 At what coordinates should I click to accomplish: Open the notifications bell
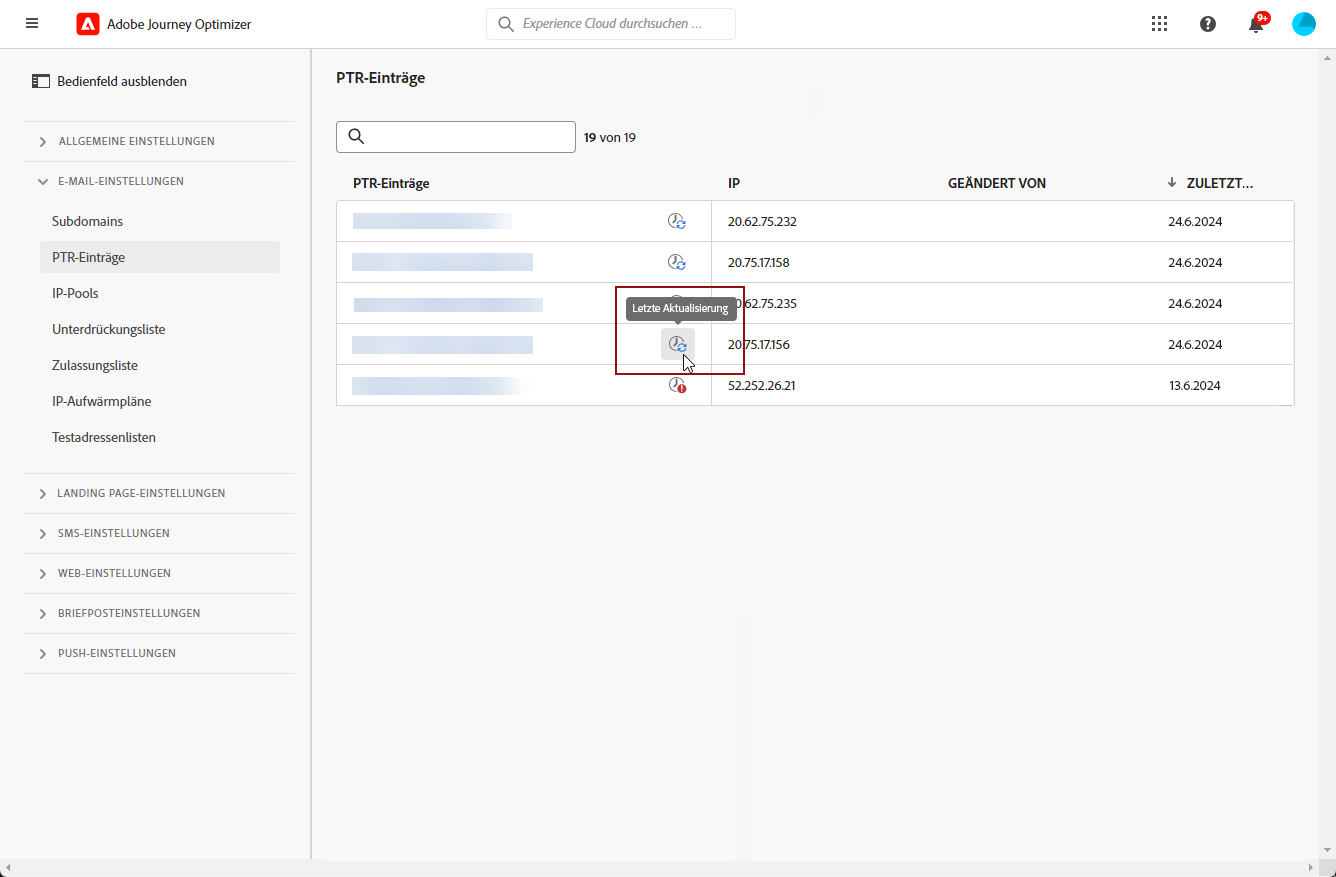(x=1256, y=24)
